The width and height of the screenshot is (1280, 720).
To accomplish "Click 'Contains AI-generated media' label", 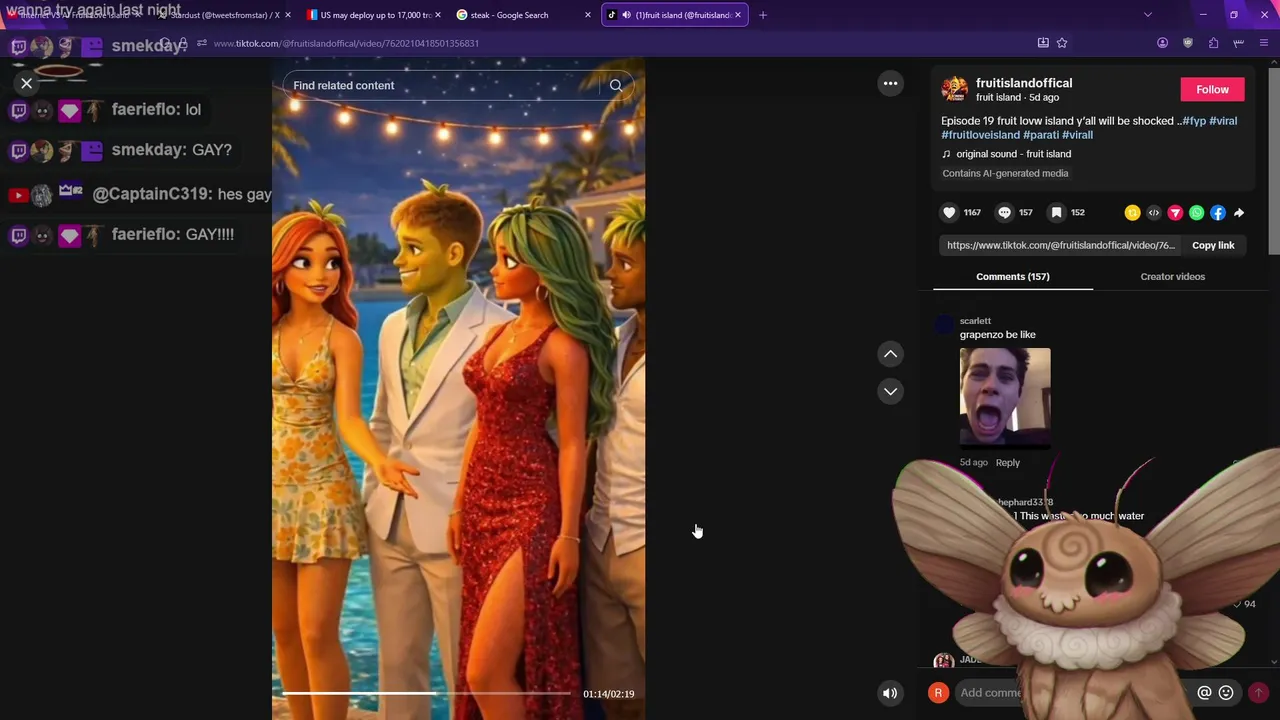I will pos(1005,173).
